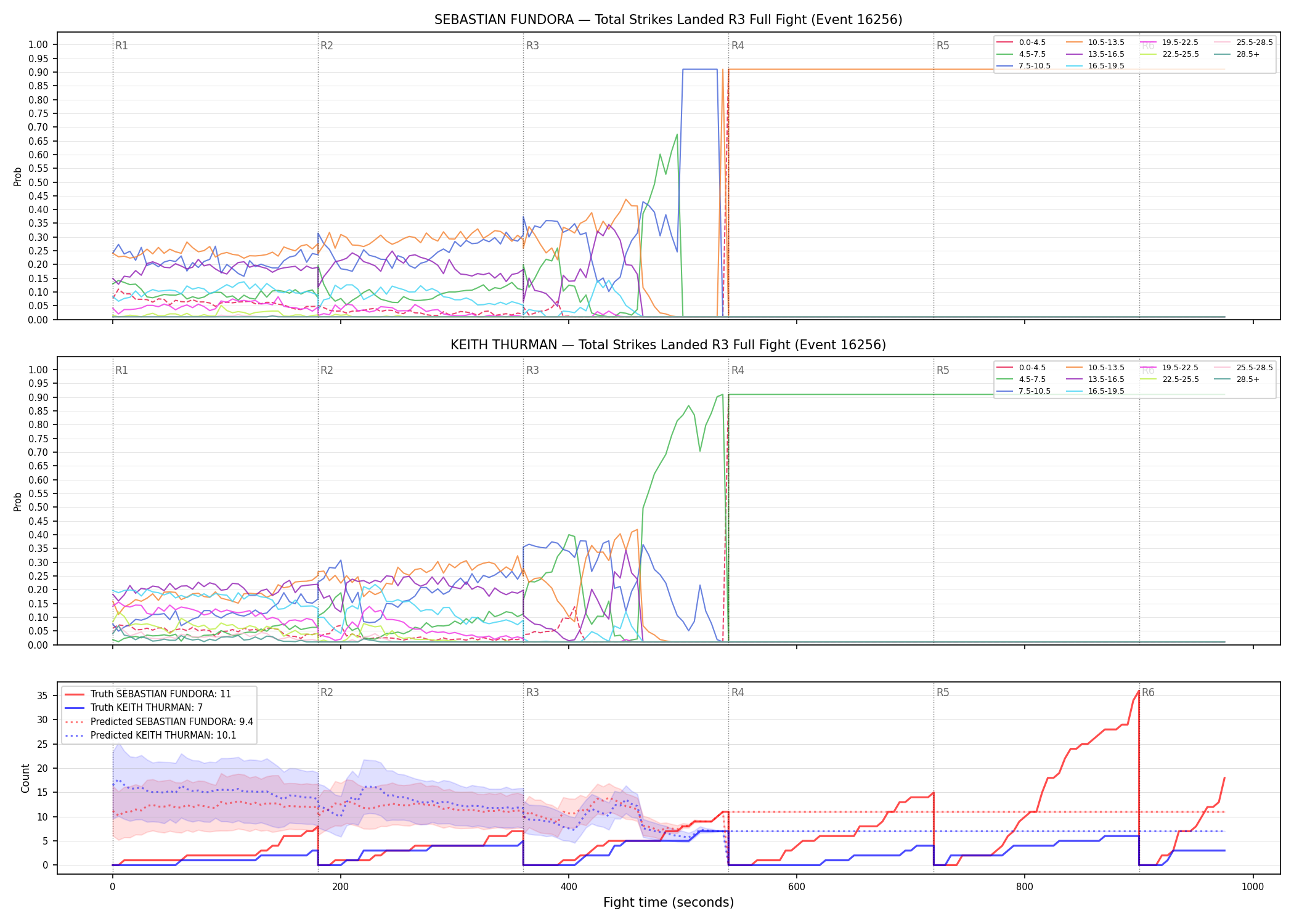Click the '1.00' y-tick on Thurman chart
Image resolution: width=1294 pixels, height=924 pixels.
pos(38,370)
